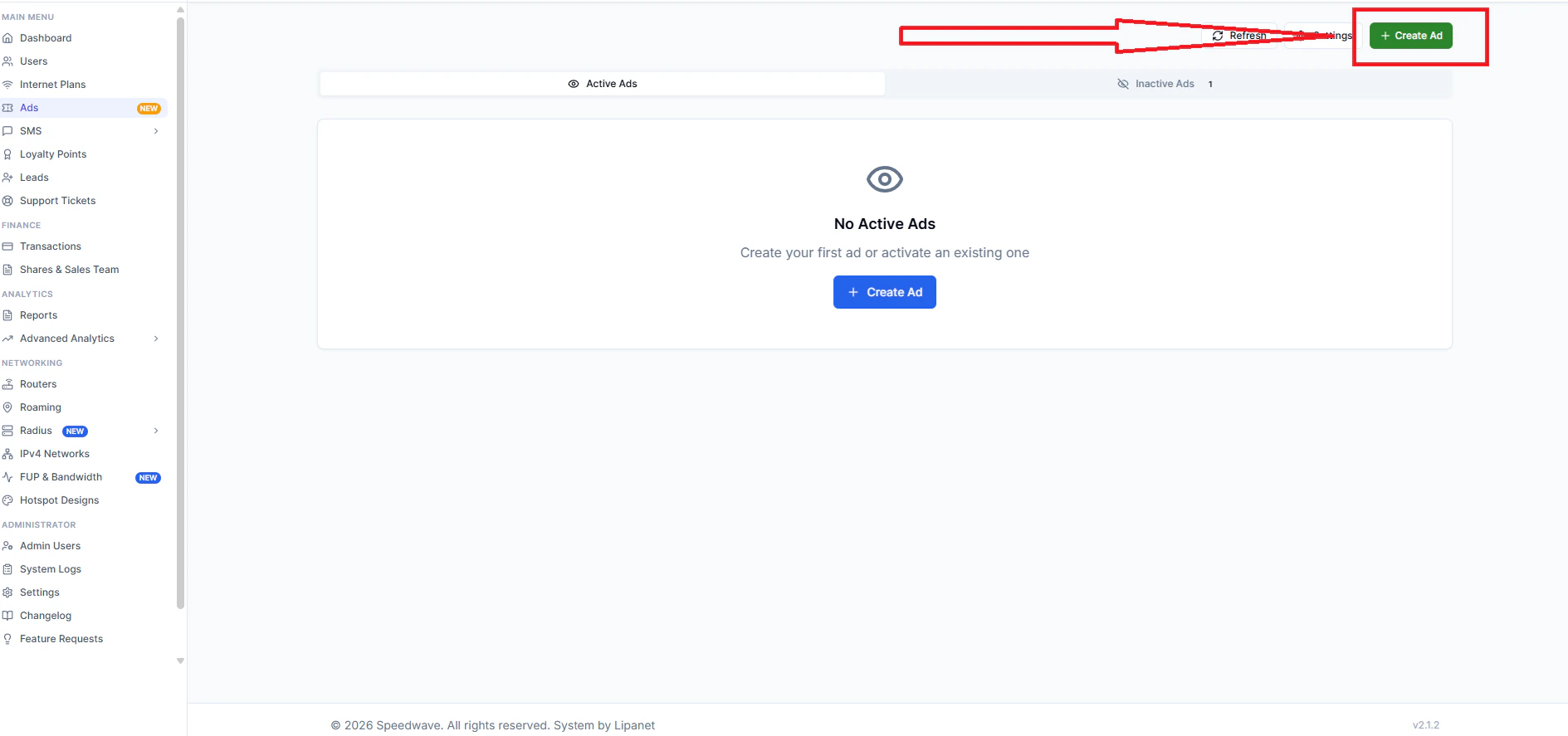Click the large eye icon above No Active Ads

point(885,179)
